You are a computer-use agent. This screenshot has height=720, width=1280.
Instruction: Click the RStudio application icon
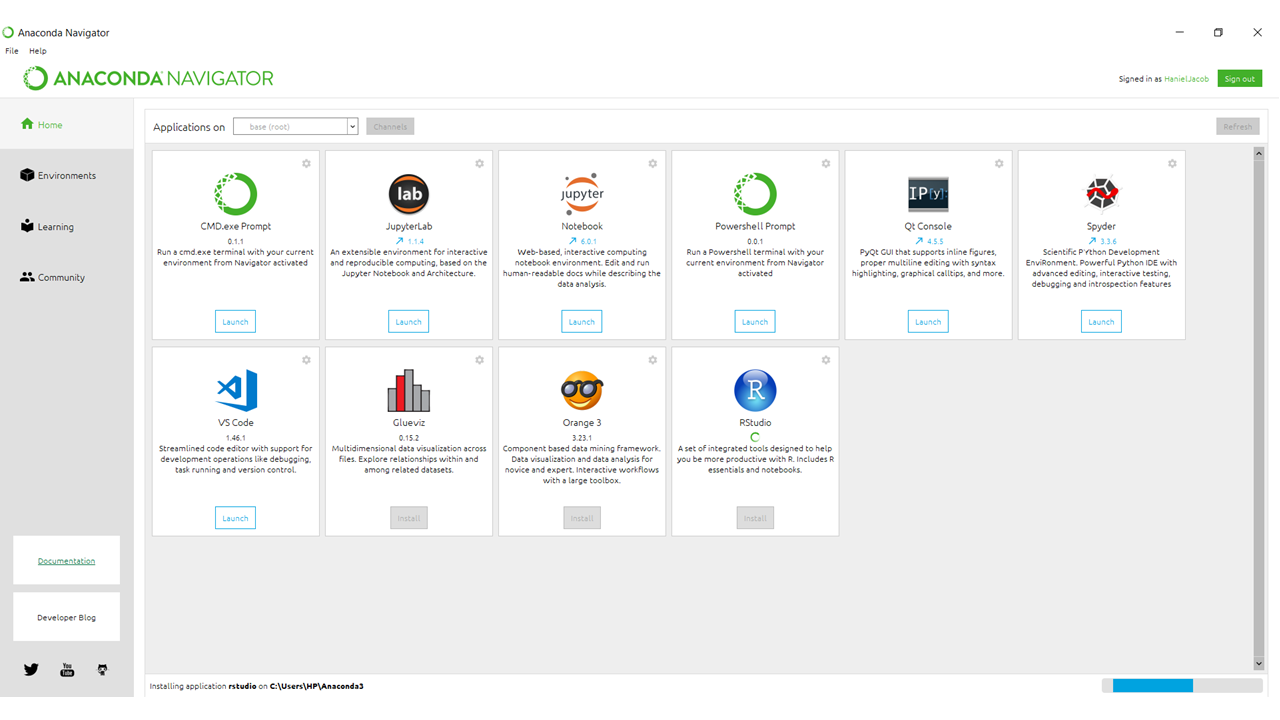coord(755,390)
